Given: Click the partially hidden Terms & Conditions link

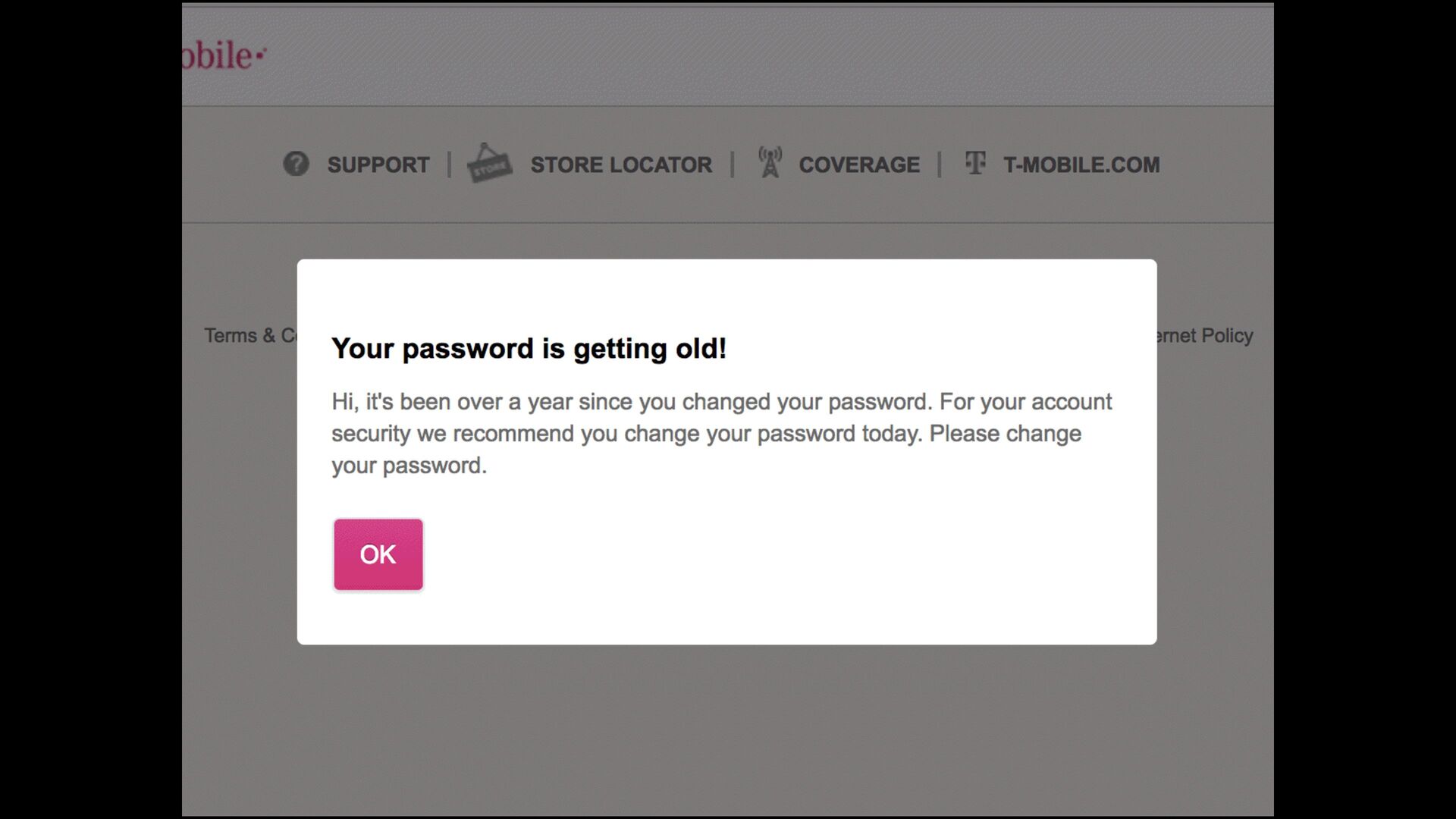Looking at the screenshot, I should point(249,335).
